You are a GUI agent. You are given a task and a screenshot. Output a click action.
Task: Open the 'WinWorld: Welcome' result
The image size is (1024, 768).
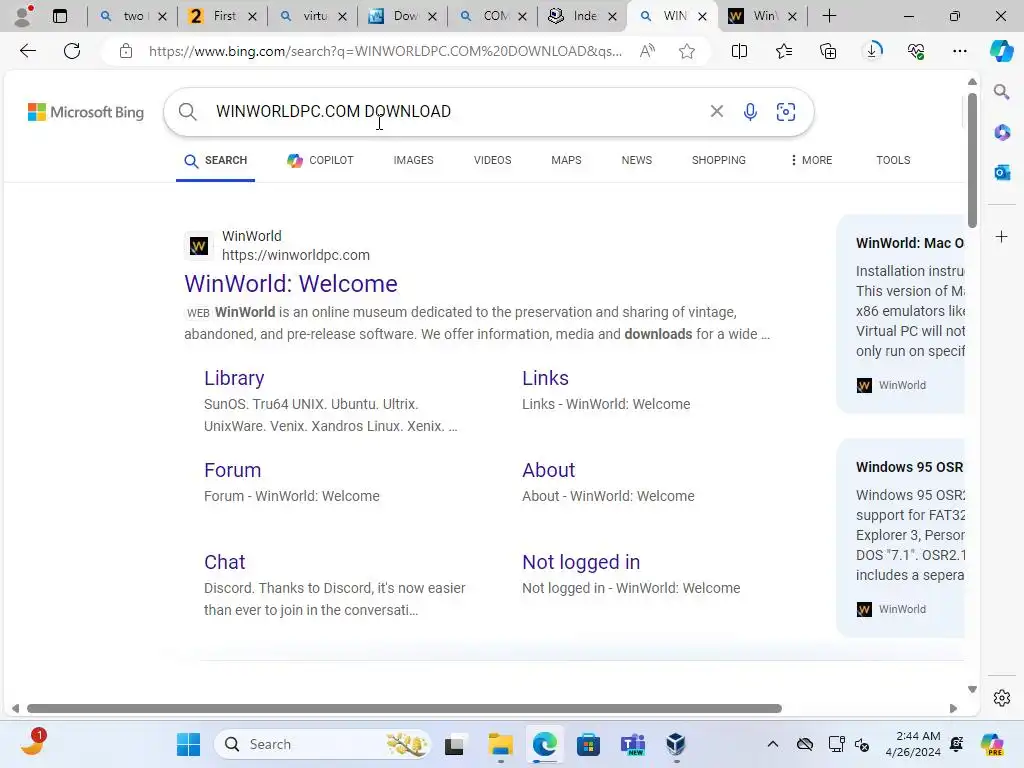[291, 283]
